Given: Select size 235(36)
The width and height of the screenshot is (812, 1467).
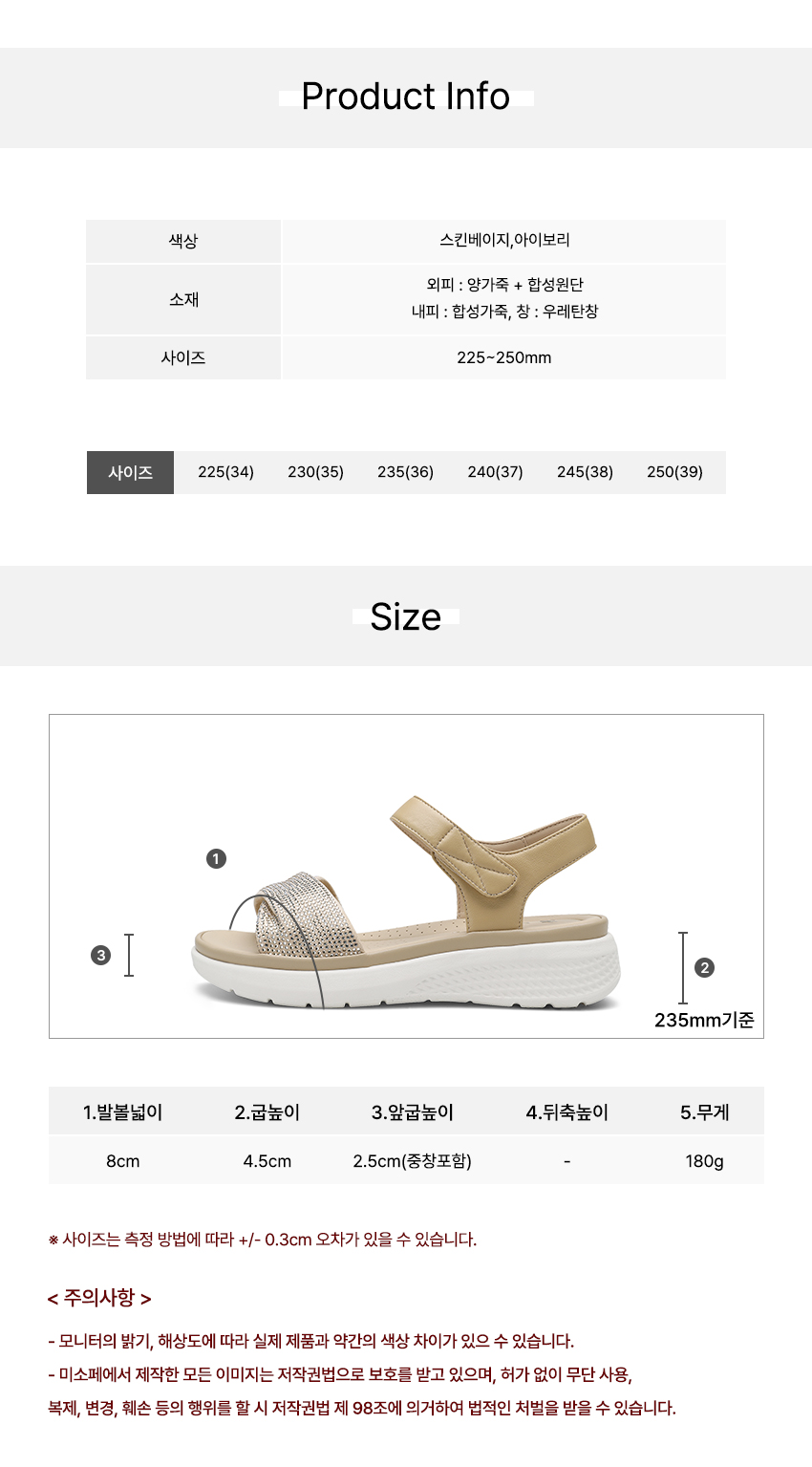Looking at the screenshot, I should [405, 472].
